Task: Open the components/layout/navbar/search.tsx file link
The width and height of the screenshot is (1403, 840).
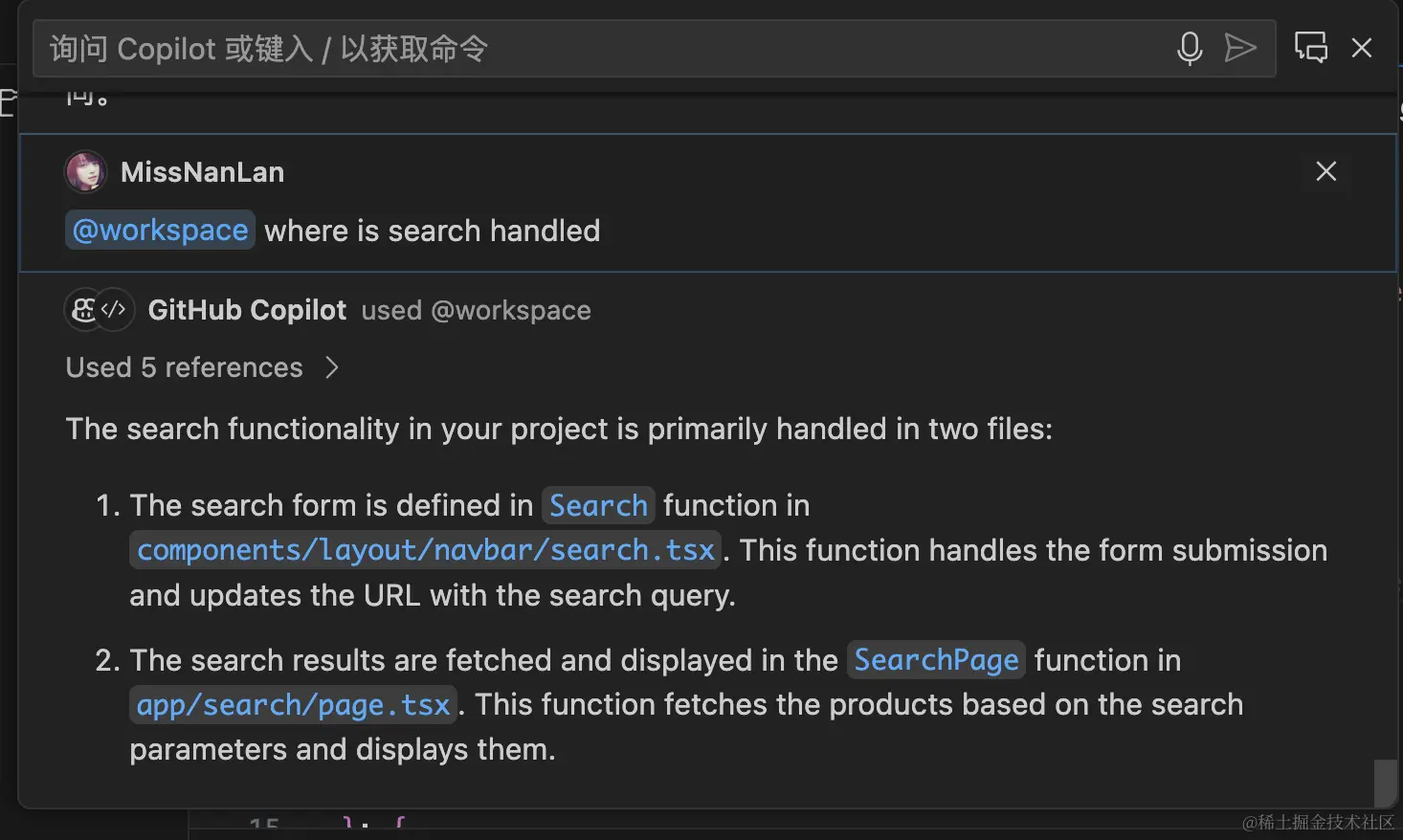Action: pos(425,550)
